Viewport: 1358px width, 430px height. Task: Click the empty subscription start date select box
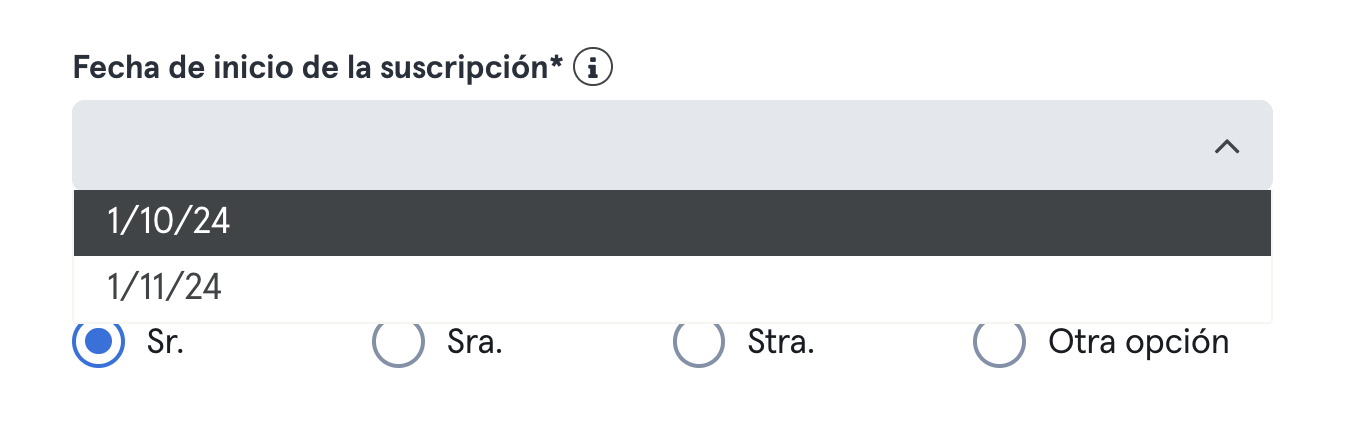click(x=672, y=145)
